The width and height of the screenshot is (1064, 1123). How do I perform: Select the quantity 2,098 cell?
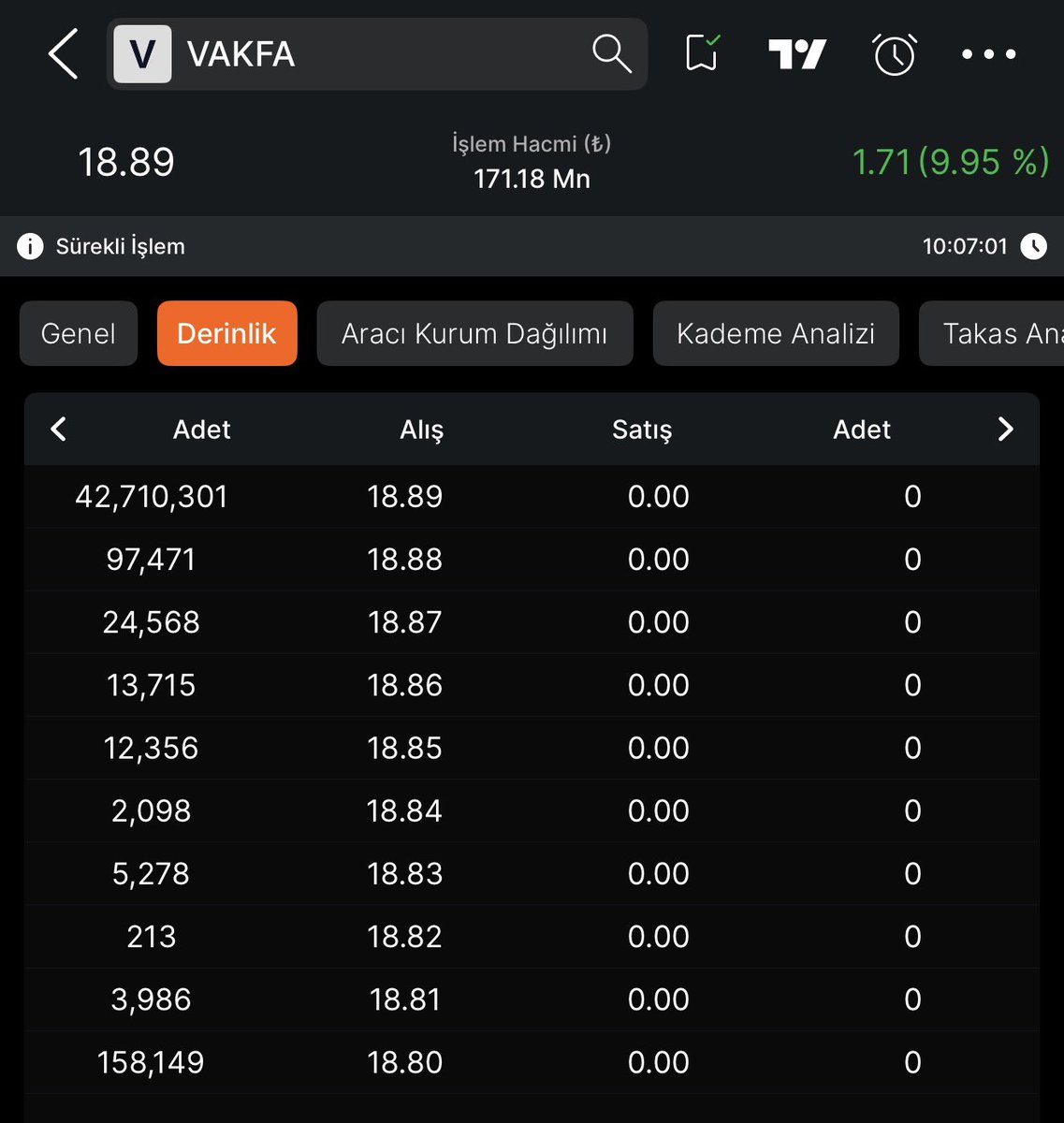click(x=152, y=810)
